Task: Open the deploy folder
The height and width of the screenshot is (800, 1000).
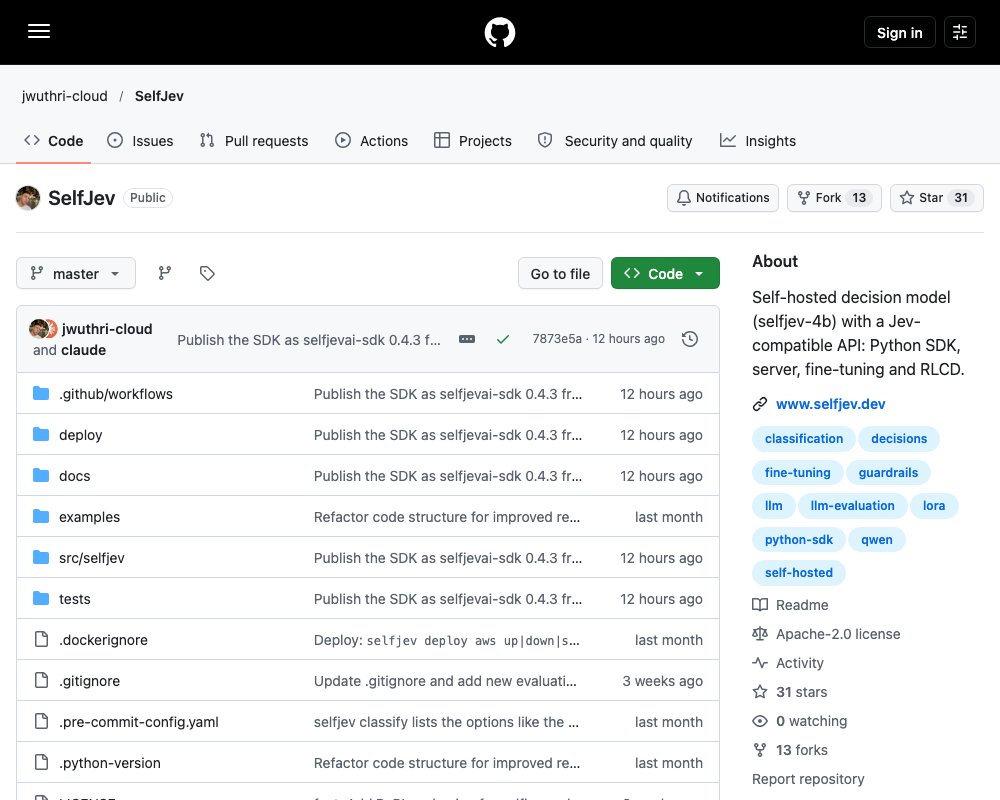Action: 80,435
